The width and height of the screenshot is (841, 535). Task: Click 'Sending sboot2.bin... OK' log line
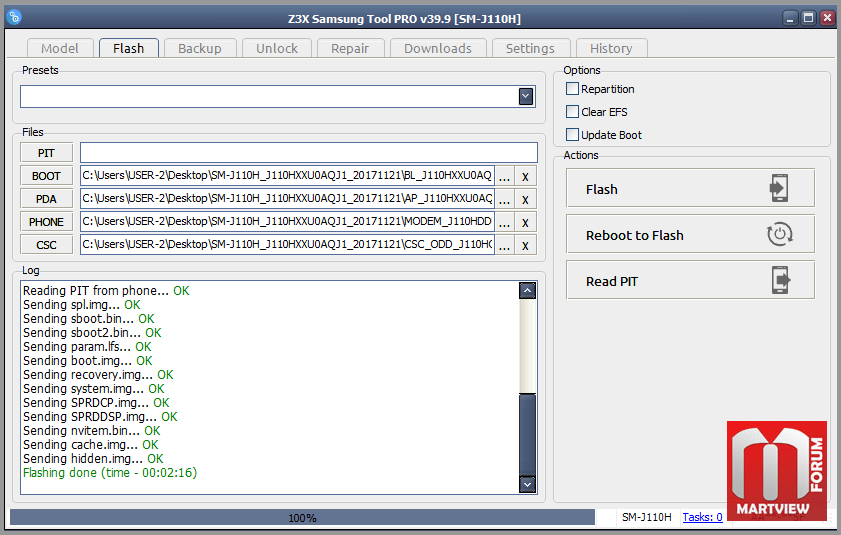click(92, 333)
